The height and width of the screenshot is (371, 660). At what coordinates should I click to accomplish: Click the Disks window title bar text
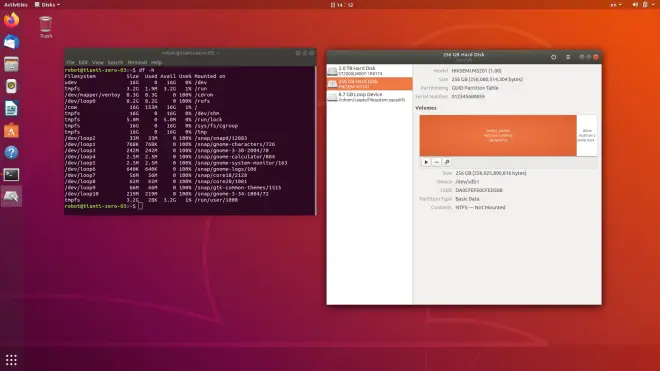[x=463, y=55]
